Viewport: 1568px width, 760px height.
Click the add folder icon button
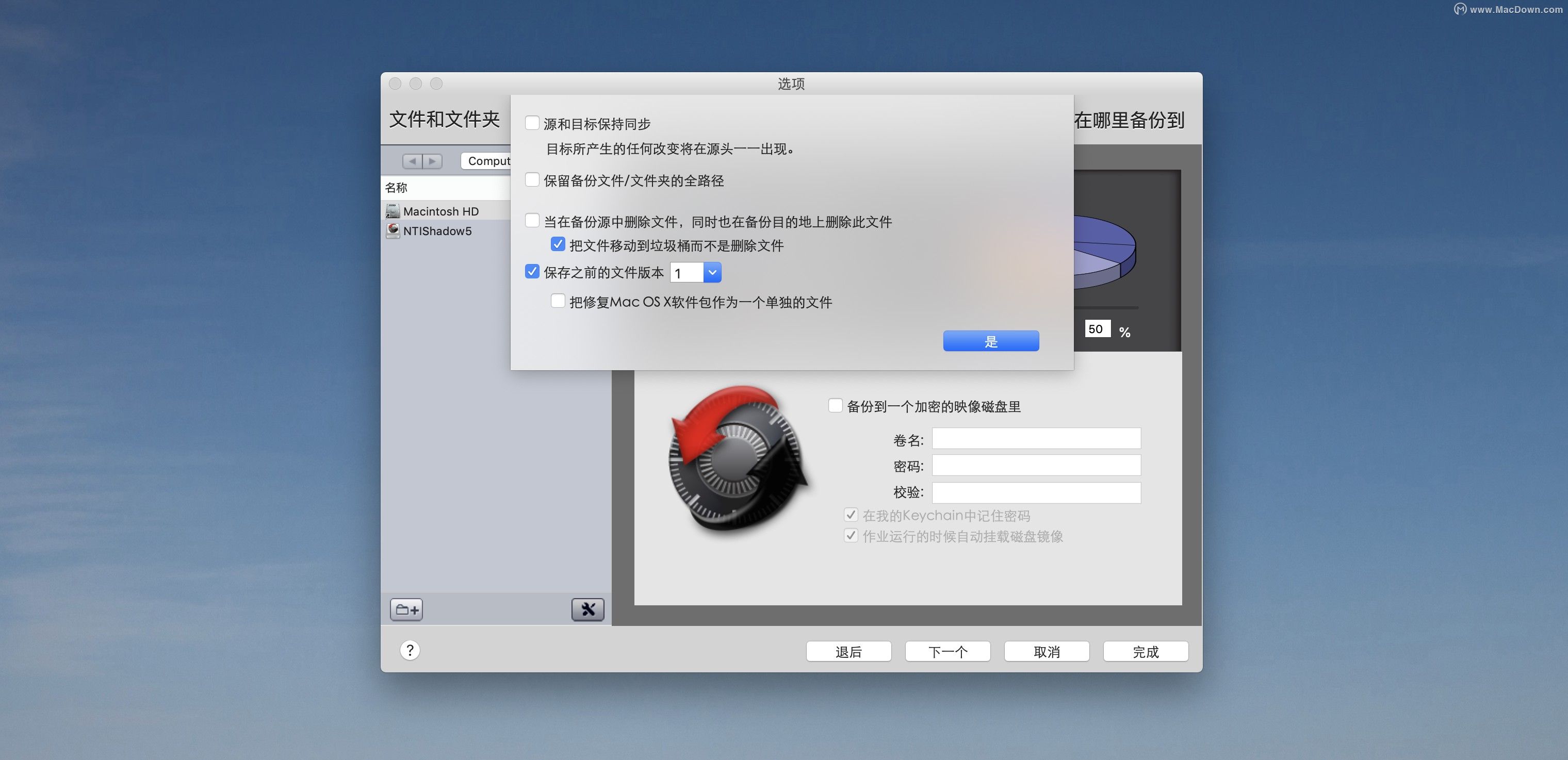coord(406,609)
